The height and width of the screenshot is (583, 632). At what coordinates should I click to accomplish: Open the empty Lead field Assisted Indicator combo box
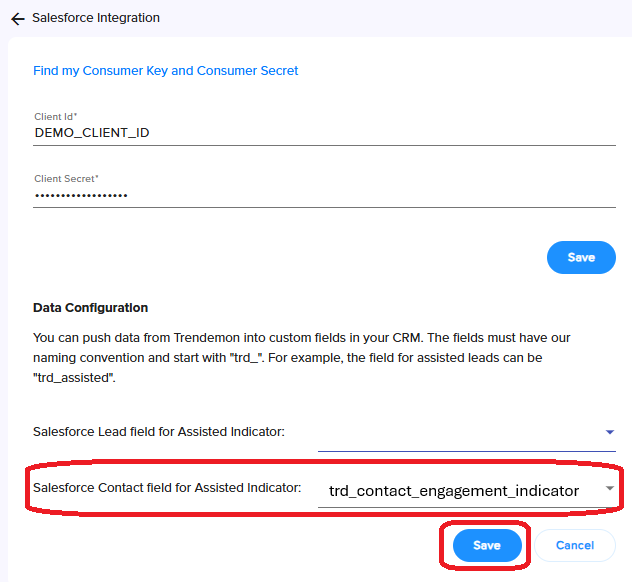tap(460, 433)
